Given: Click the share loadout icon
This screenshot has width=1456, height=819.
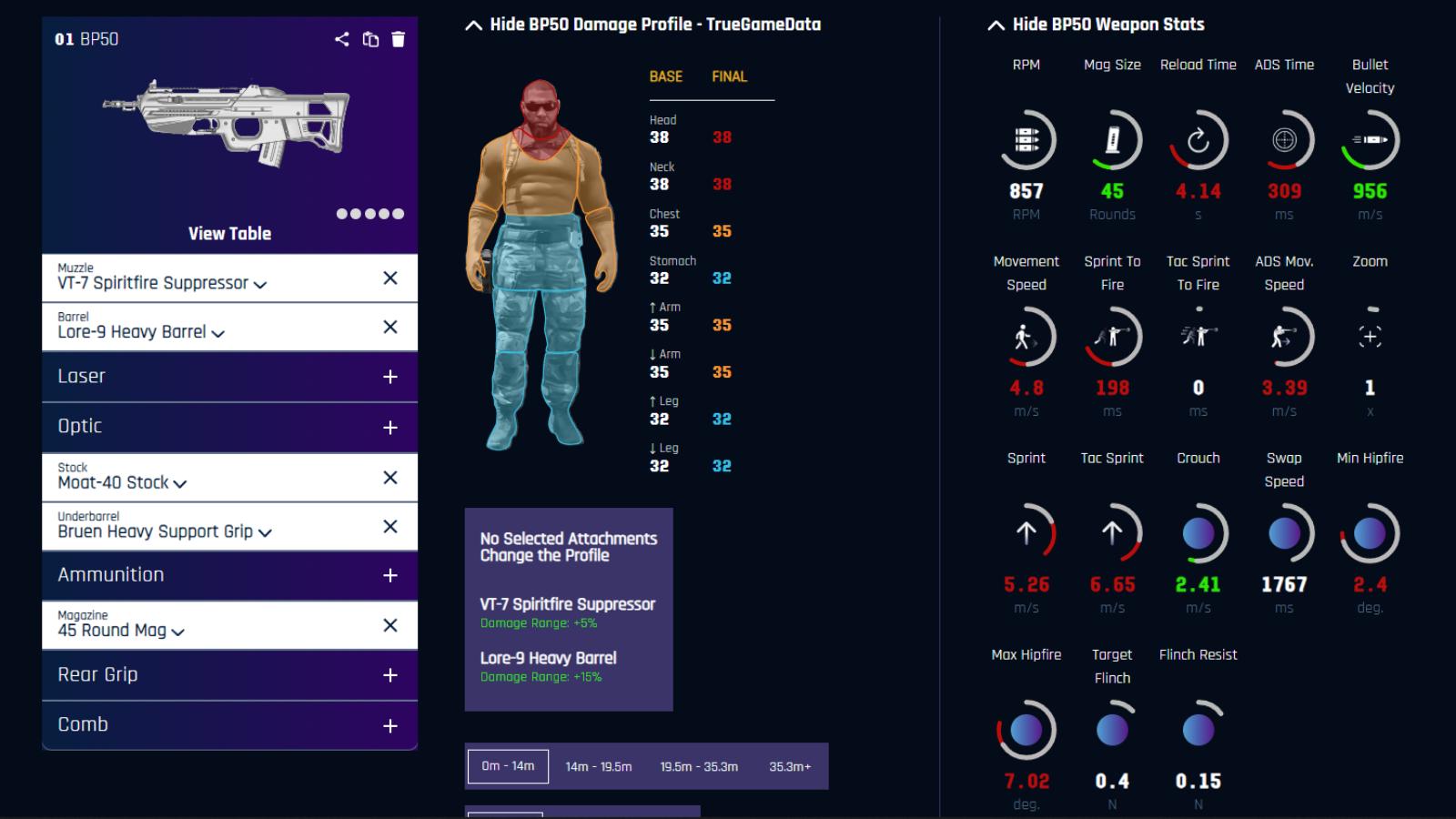Looking at the screenshot, I should (x=341, y=39).
